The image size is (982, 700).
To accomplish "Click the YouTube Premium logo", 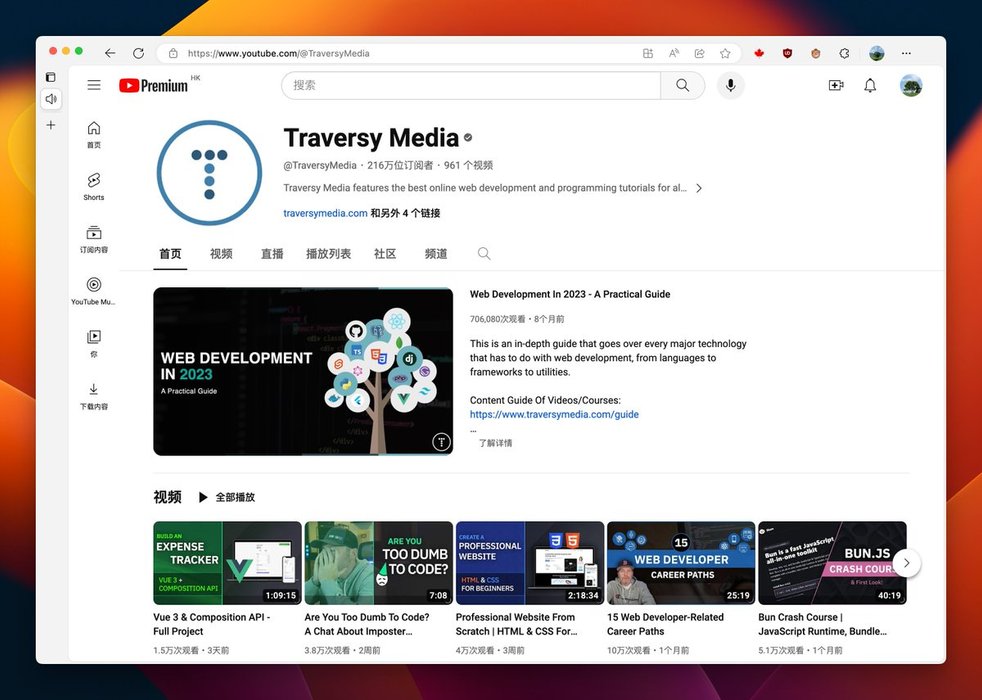I will pyautogui.click(x=153, y=85).
